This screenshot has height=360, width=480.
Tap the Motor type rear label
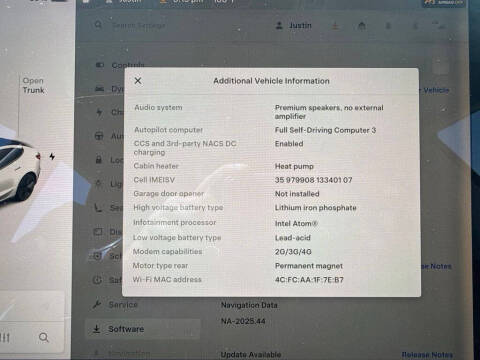pos(160,266)
